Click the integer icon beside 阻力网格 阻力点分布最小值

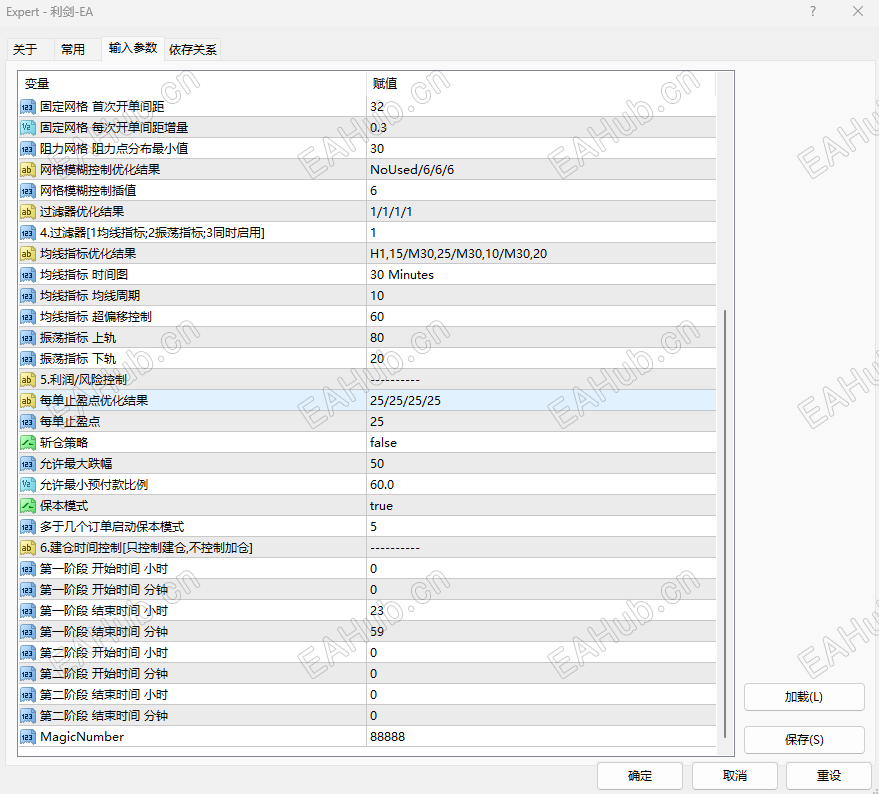(x=27, y=149)
